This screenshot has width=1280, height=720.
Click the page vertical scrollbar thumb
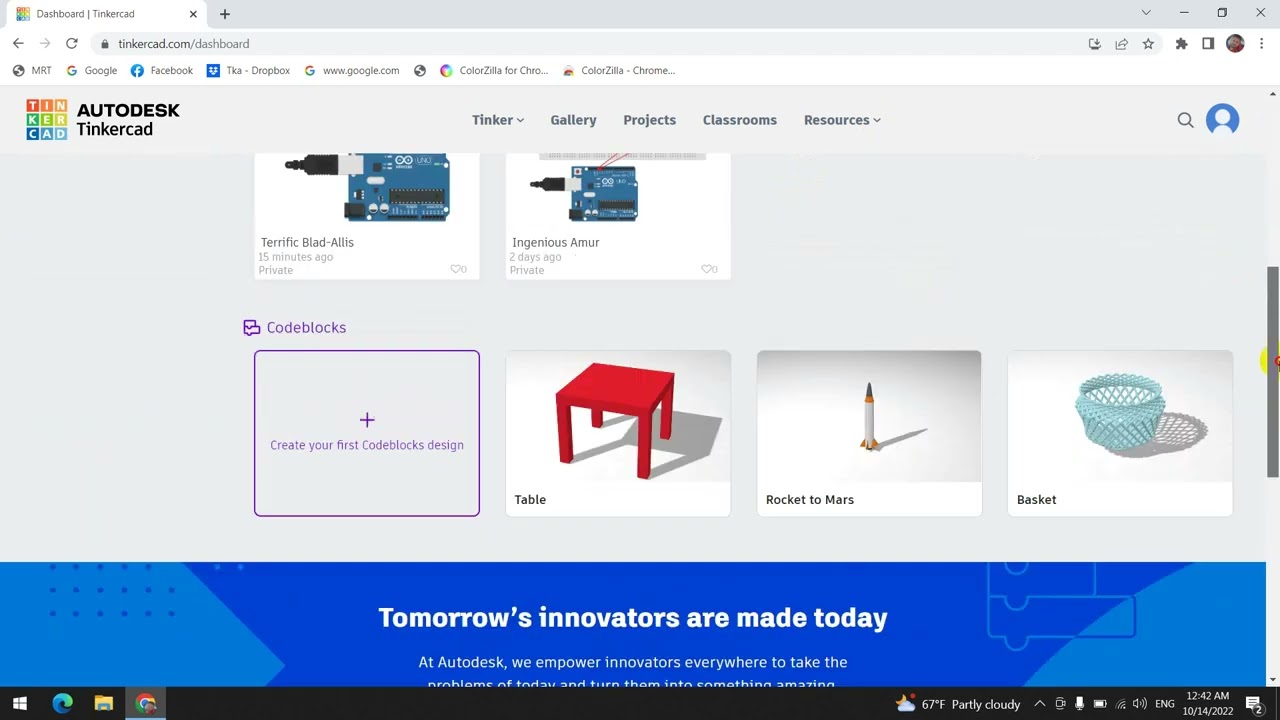tap(1273, 372)
